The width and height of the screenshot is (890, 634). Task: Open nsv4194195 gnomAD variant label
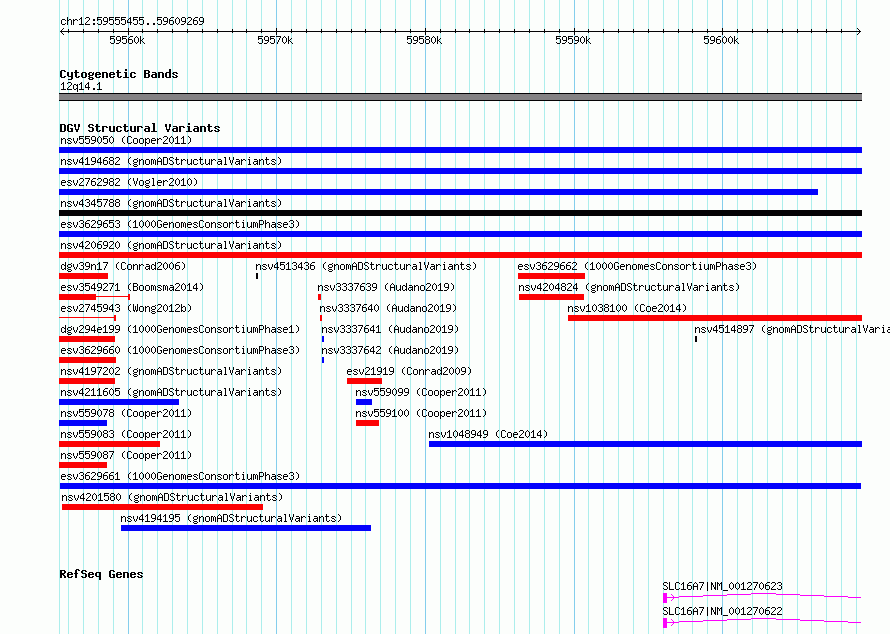(231, 518)
